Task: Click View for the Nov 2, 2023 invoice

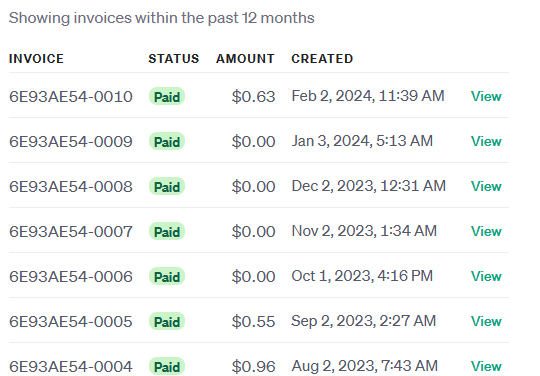Action: pos(486,231)
